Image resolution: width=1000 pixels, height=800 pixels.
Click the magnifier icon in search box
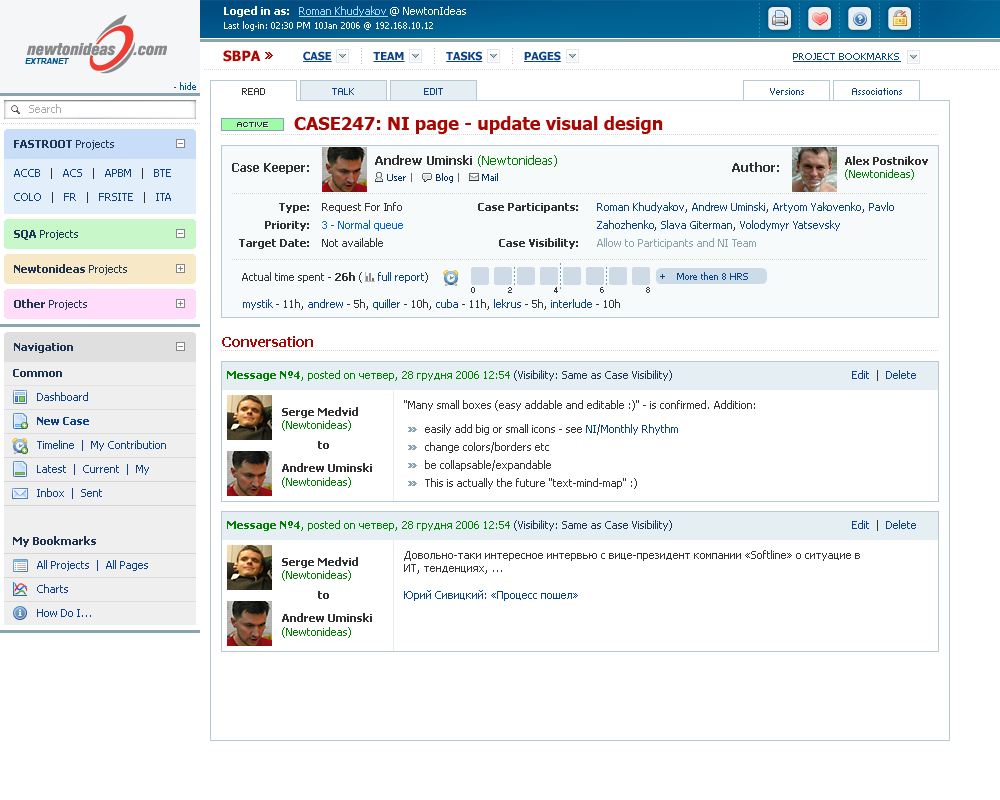16,109
